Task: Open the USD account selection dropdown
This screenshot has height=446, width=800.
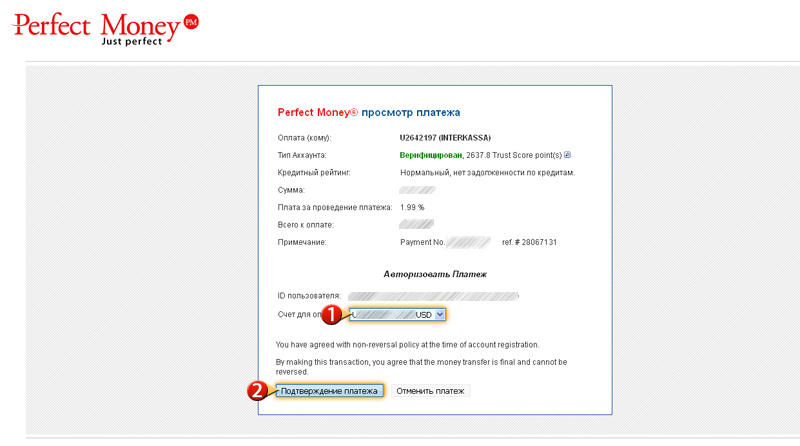Action: 397,315
